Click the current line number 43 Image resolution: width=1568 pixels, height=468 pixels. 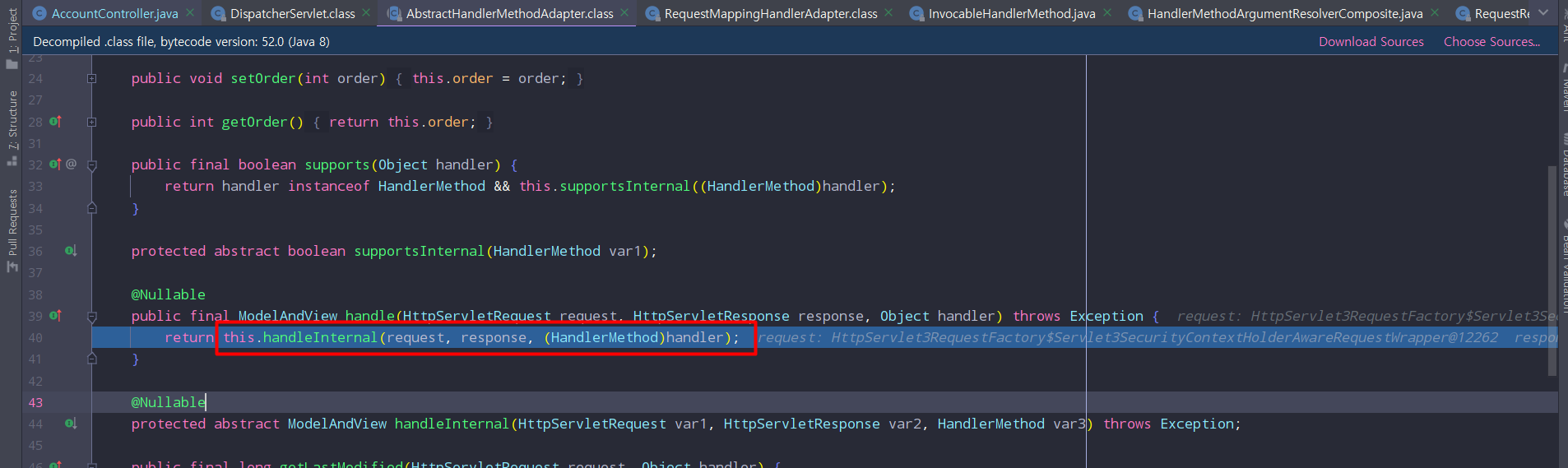pyautogui.click(x=35, y=402)
